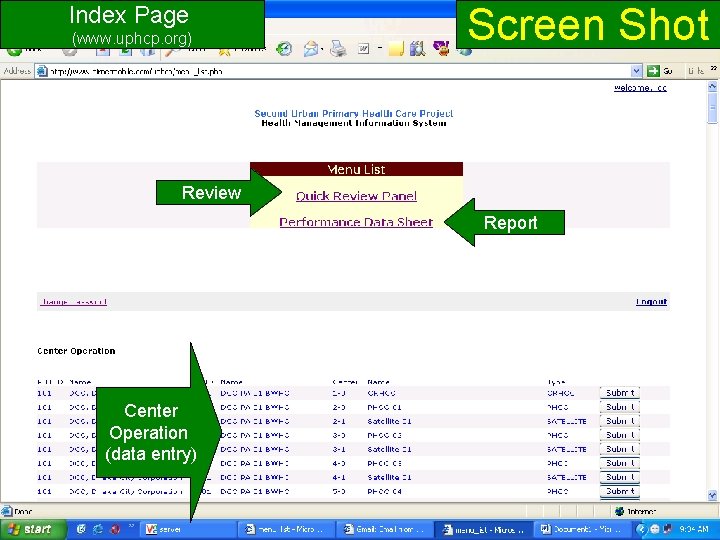Image resolution: width=720 pixels, height=540 pixels.
Task: Click the 'Menu List' header bar
Action: click(356, 169)
